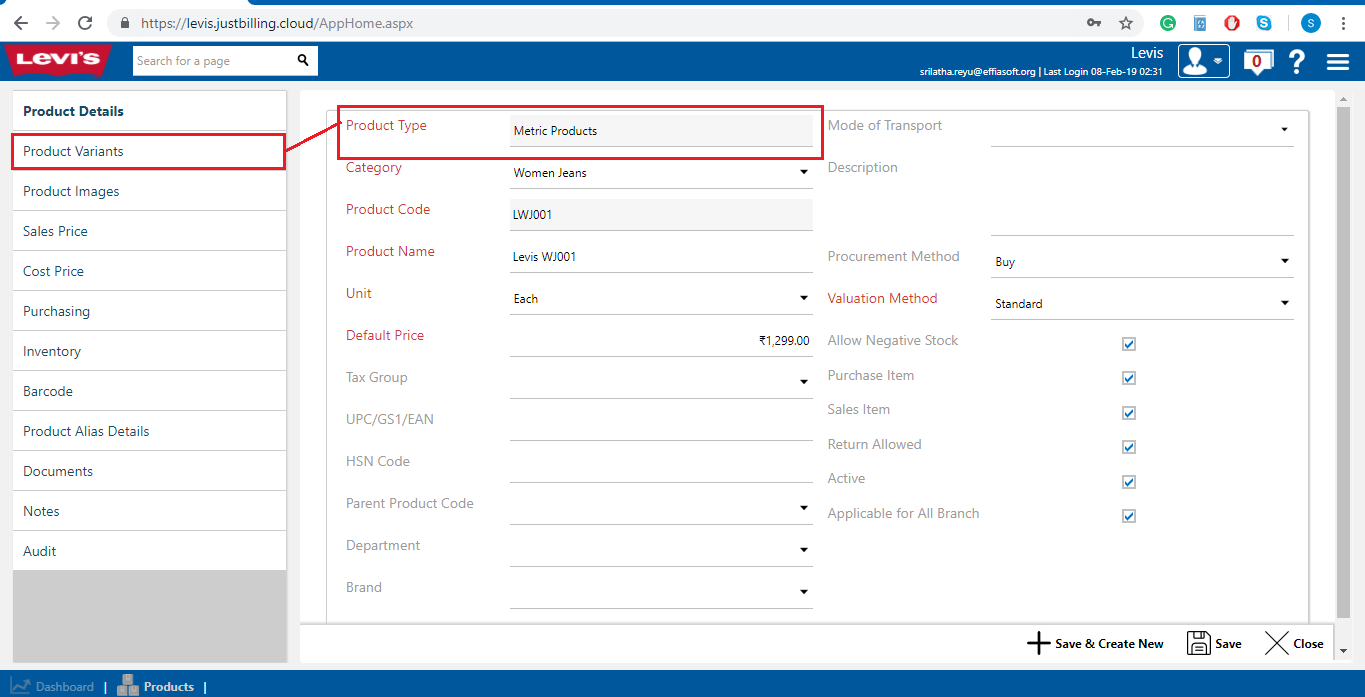Toggle Applicable for All Branch checkbox

click(1129, 516)
